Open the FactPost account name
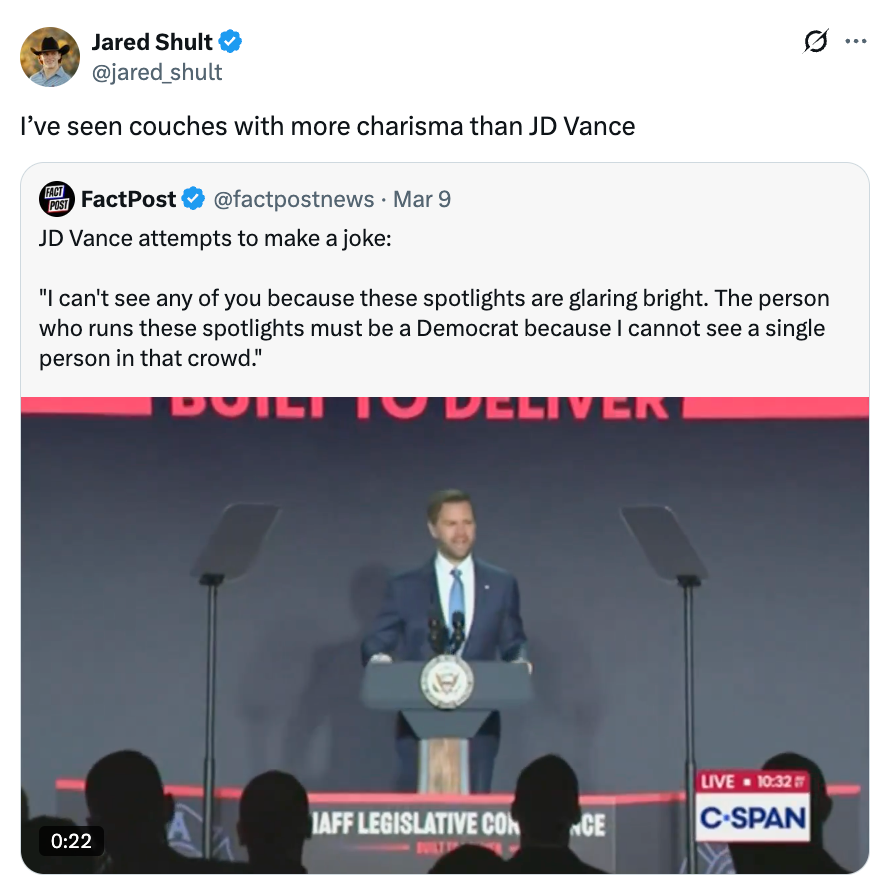 [x=127, y=199]
